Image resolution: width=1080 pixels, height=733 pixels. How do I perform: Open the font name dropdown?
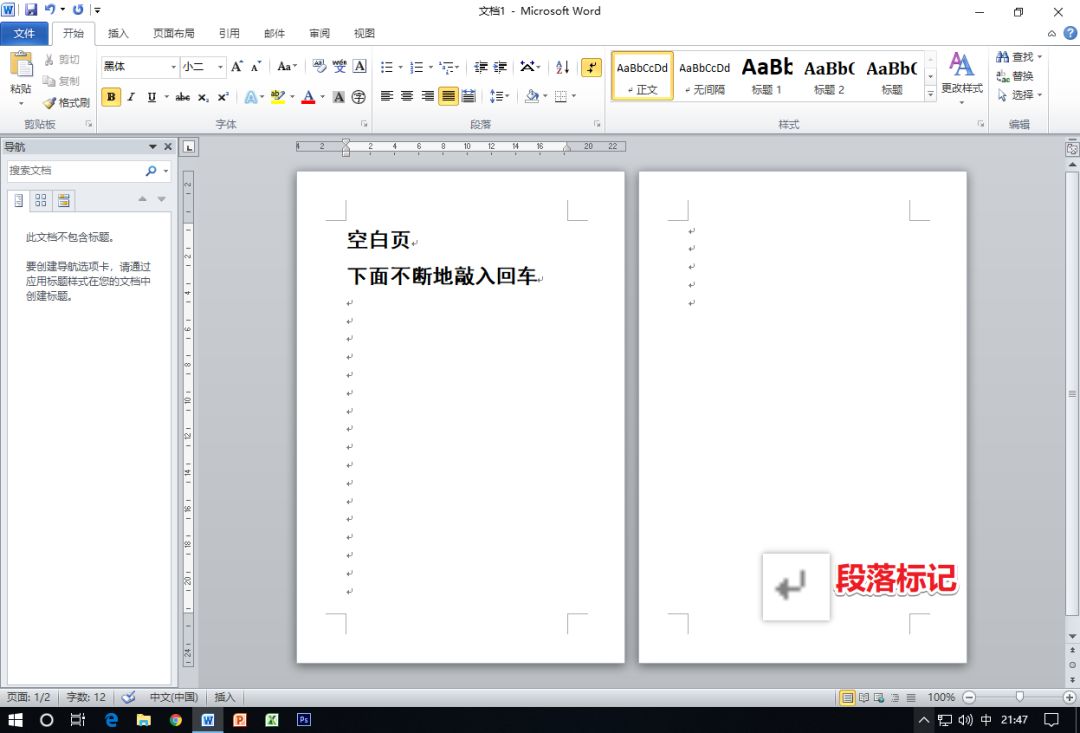[x=173, y=67]
